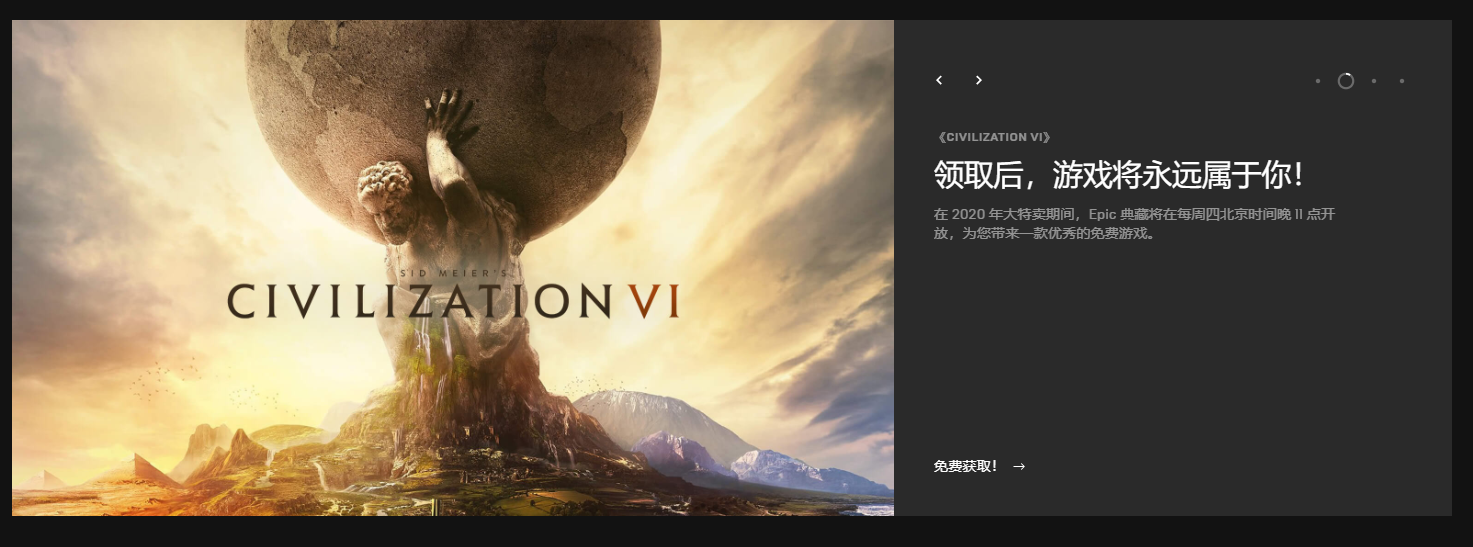
Task: Open the Civilization VI banner artwork
Action: [x=453, y=268]
